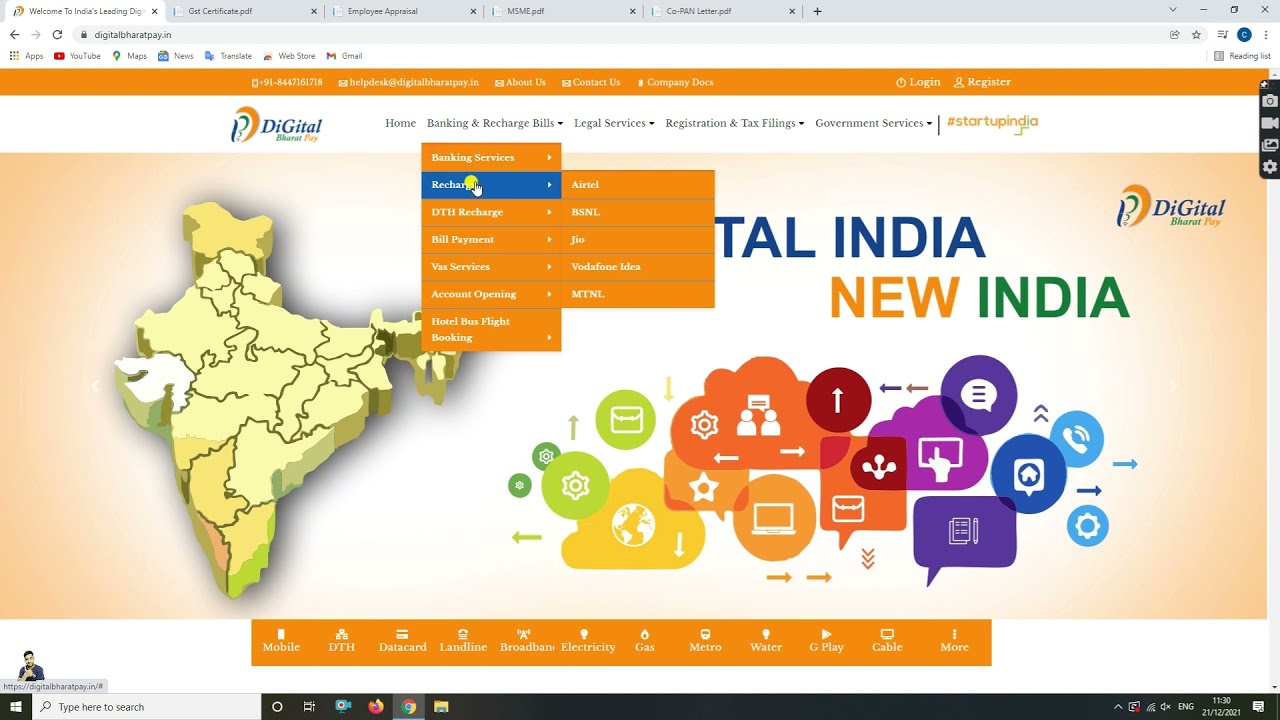This screenshot has height=720, width=1280.
Task: Click the Mobile recharge icon
Action: coord(281,642)
